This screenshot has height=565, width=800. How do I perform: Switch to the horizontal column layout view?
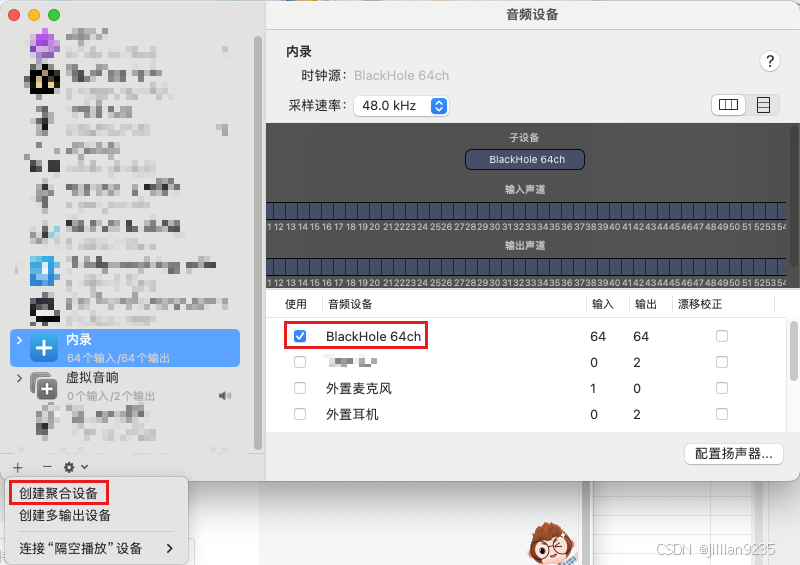(728, 105)
